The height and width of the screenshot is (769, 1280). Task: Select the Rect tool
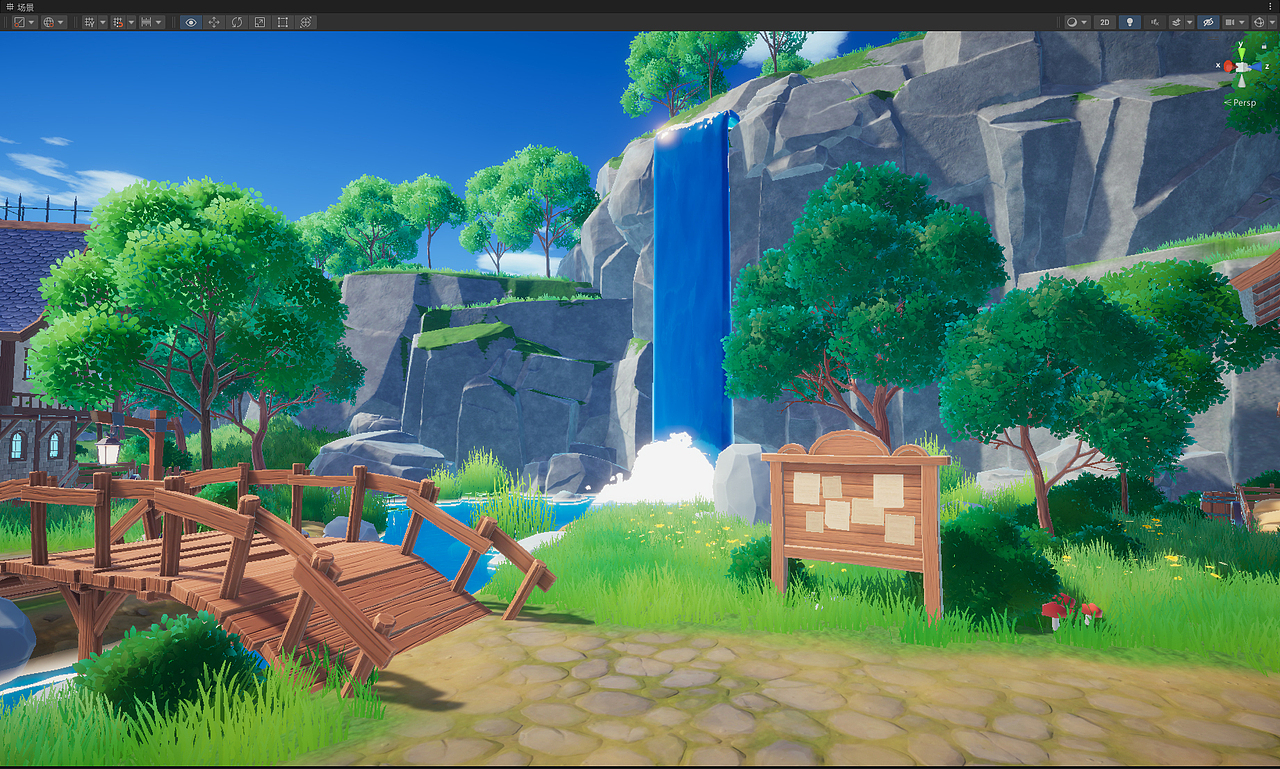283,22
